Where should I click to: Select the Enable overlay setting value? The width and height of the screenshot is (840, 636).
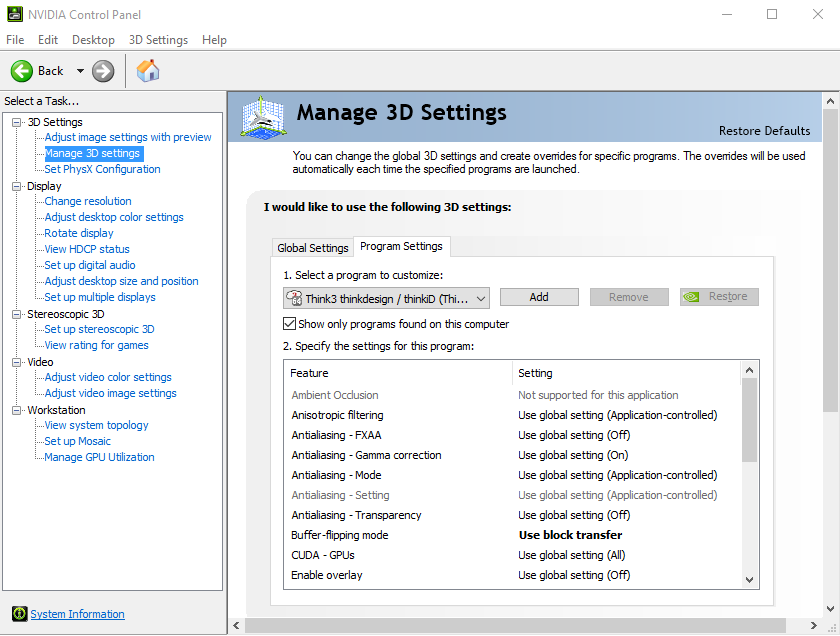(x=574, y=575)
